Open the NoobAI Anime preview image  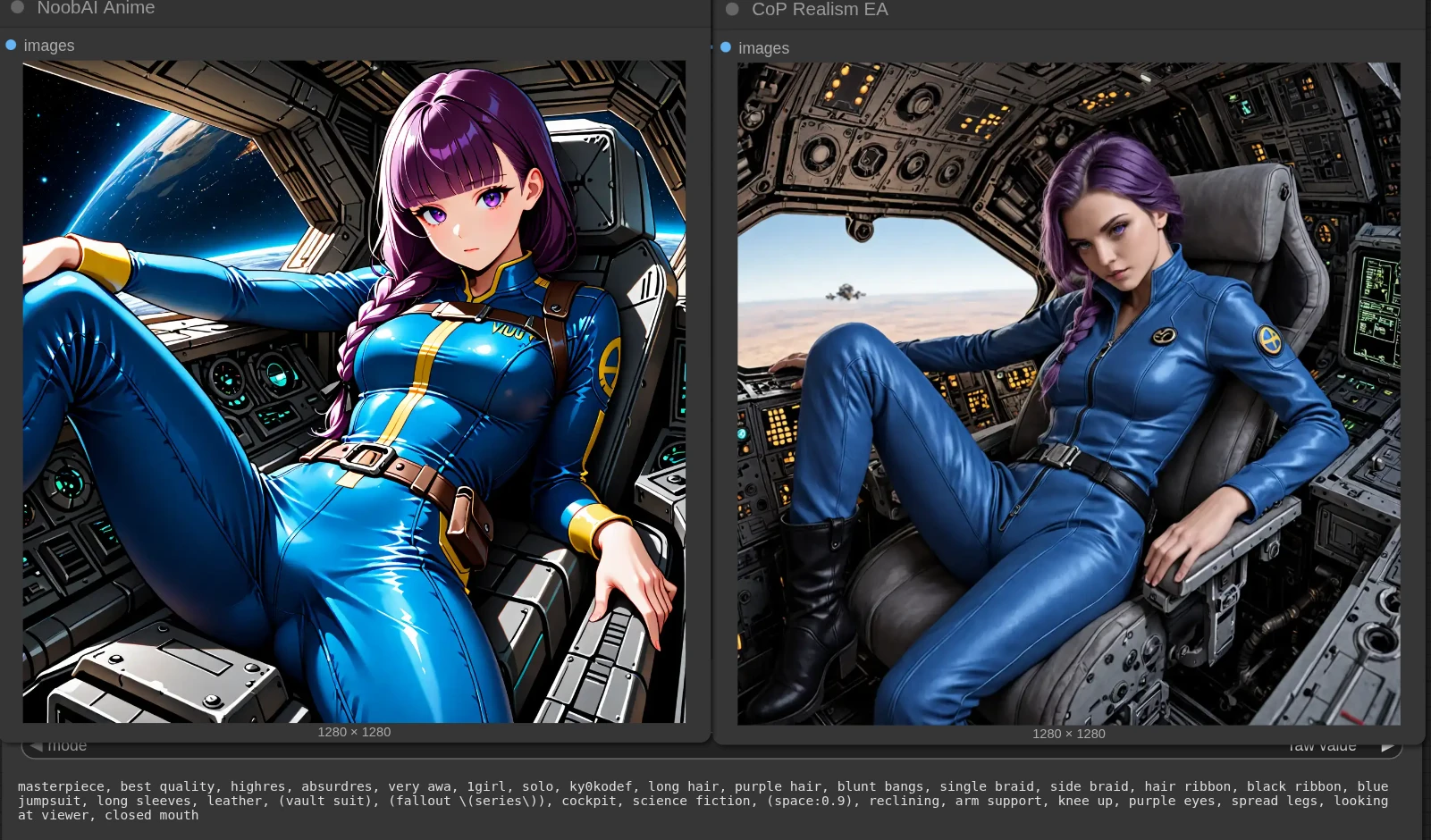(354, 391)
